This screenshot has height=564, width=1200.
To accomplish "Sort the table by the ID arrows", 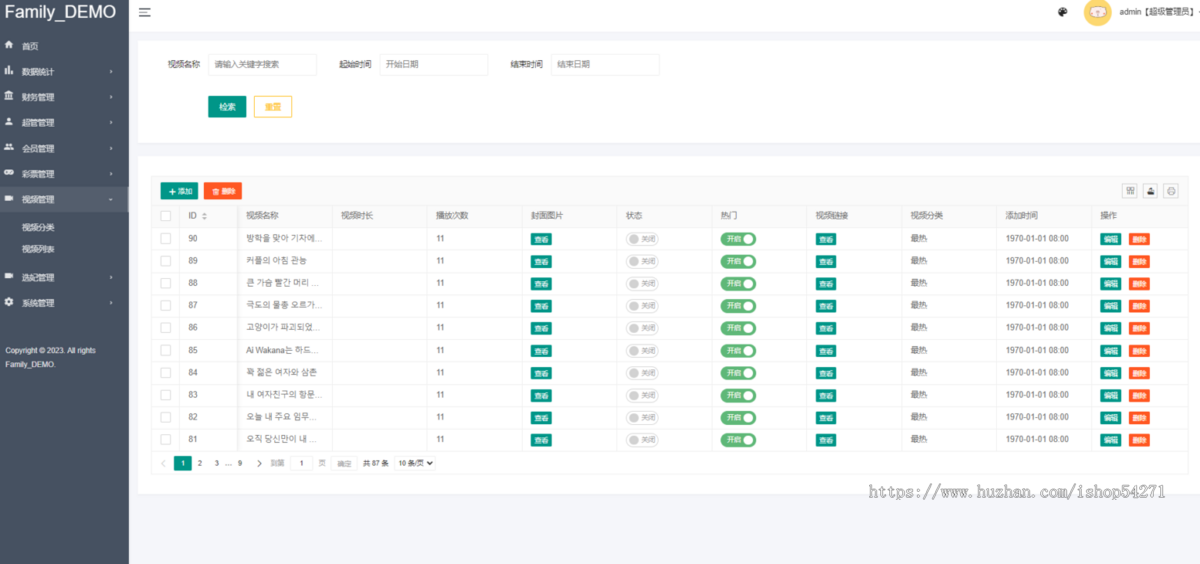I will click(x=204, y=216).
